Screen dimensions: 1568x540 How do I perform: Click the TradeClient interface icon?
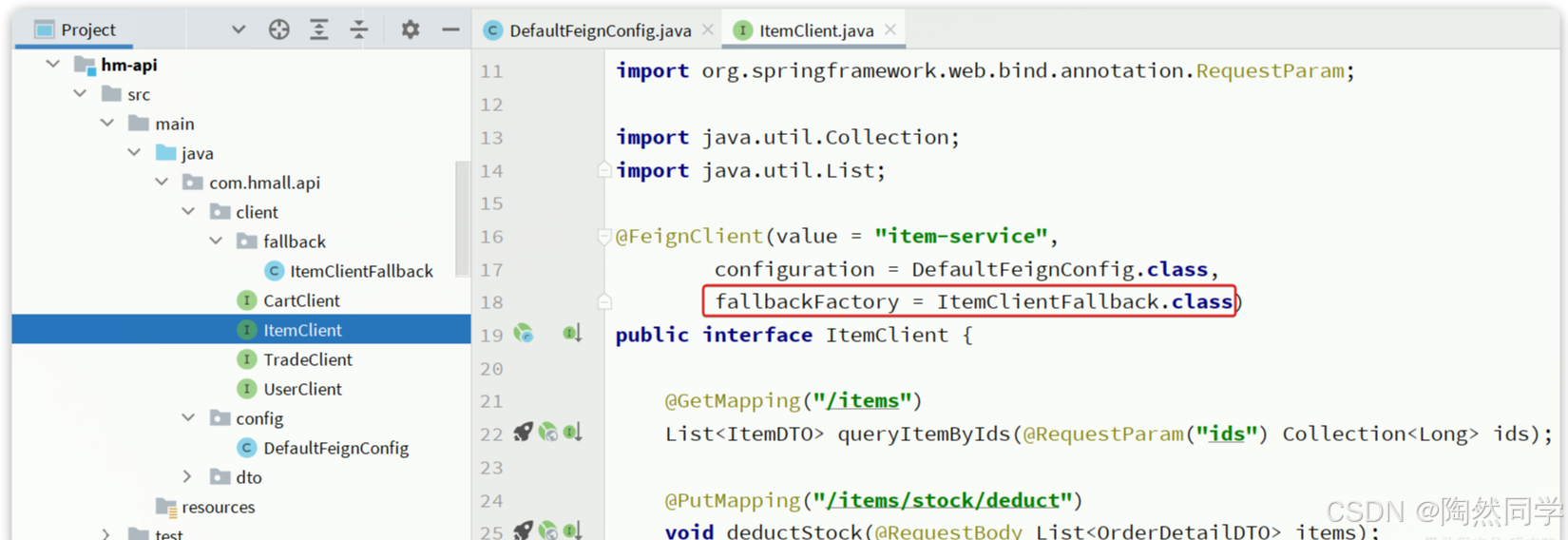247,359
